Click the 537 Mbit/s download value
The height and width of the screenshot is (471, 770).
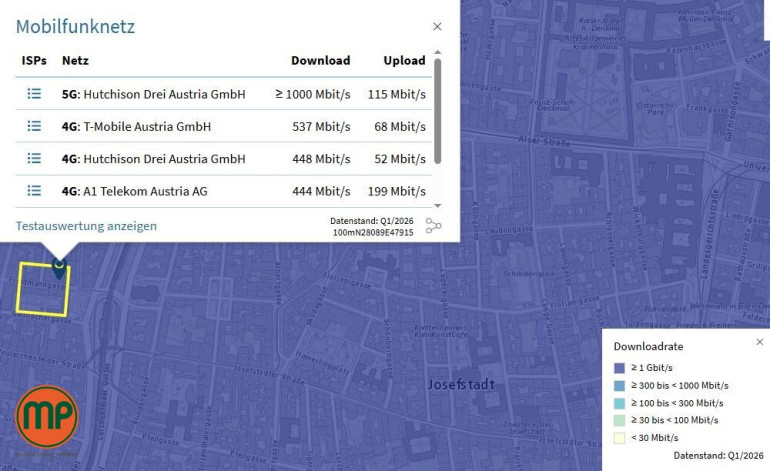[321, 126]
